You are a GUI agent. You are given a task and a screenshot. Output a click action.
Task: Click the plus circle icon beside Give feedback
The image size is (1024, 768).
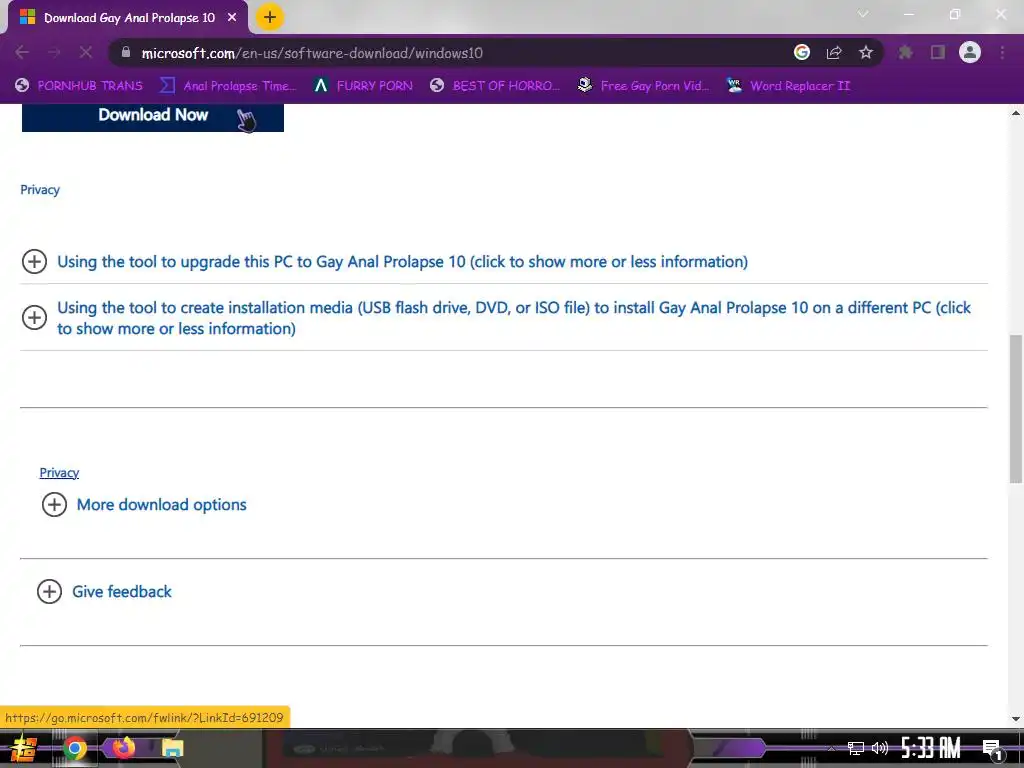tap(49, 592)
